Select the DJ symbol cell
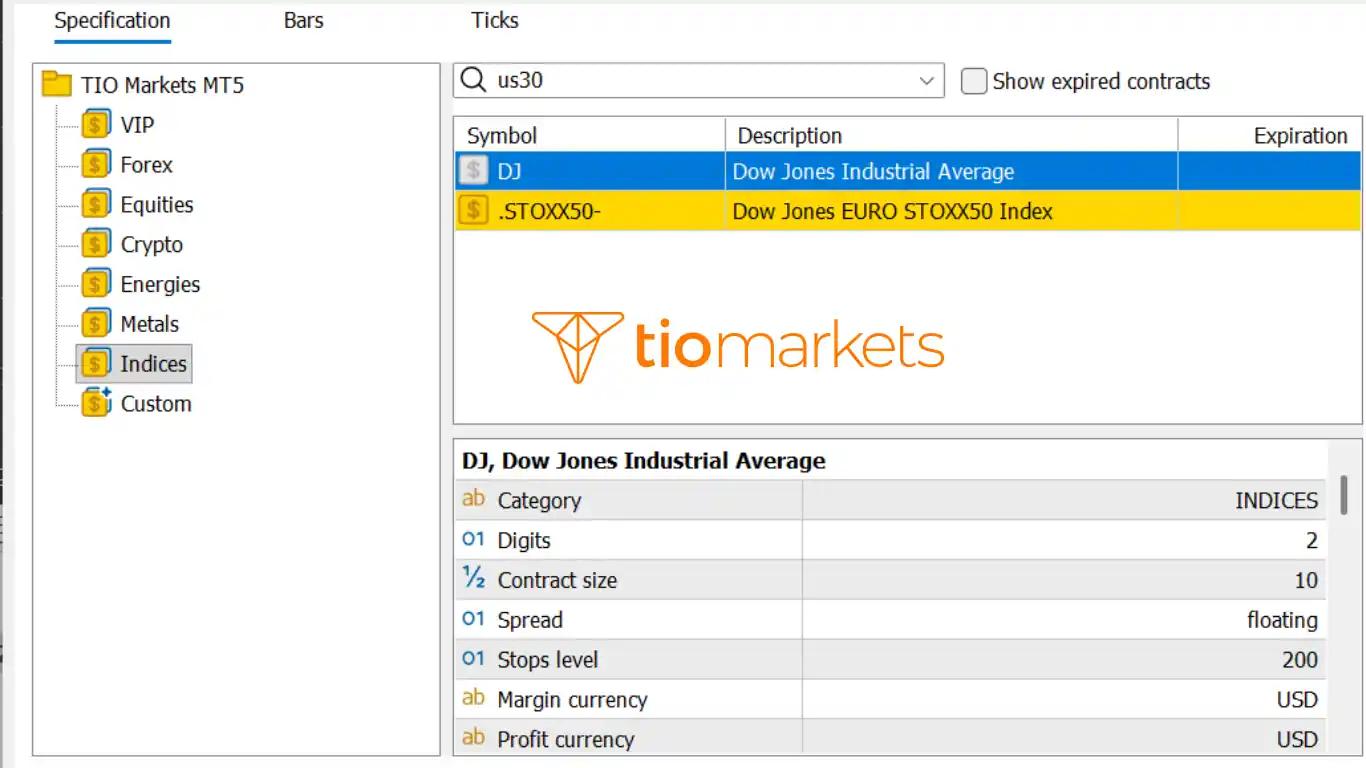 (x=590, y=171)
